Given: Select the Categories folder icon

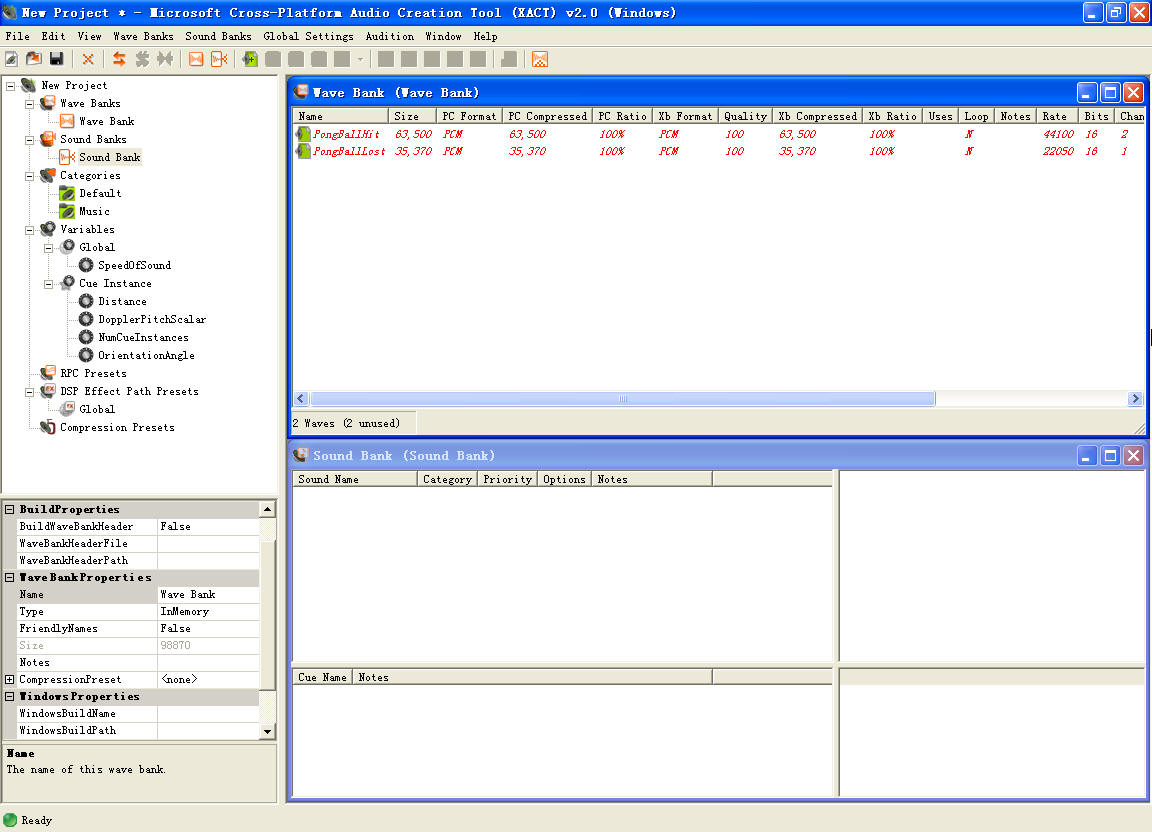Looking at the screenshot, I should [x=48, y=175].
